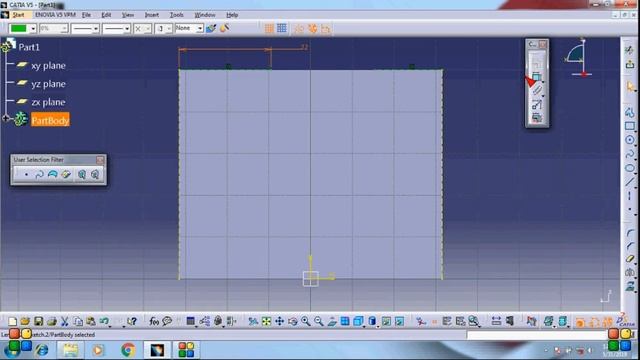The height and width of the screenshot is (360, 640).
Task: Click the Shading view mode cylinder icon
Action: [x=372, y=322]
